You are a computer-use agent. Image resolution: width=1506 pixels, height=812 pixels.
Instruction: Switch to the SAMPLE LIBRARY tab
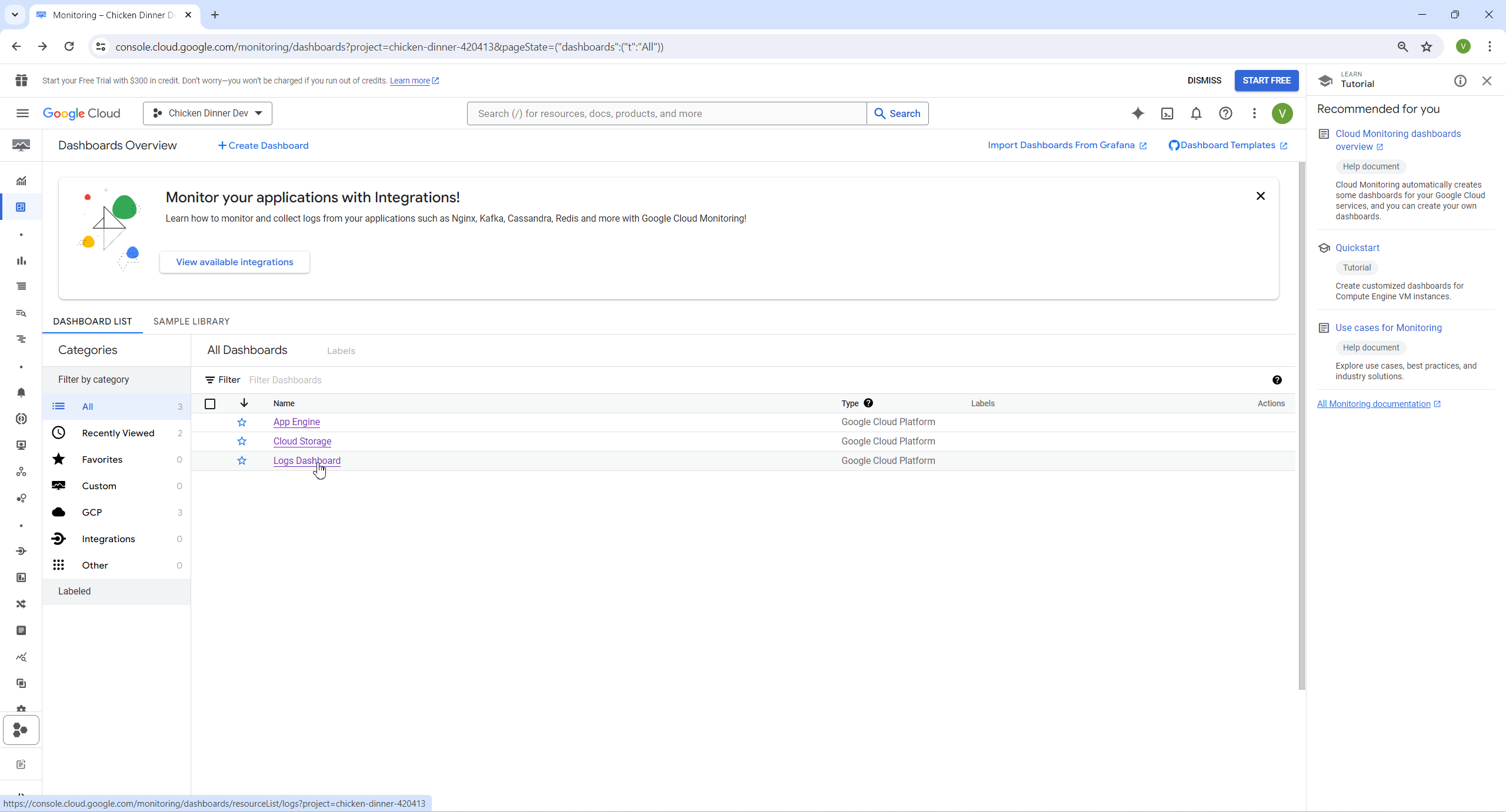tap(191, 322)
